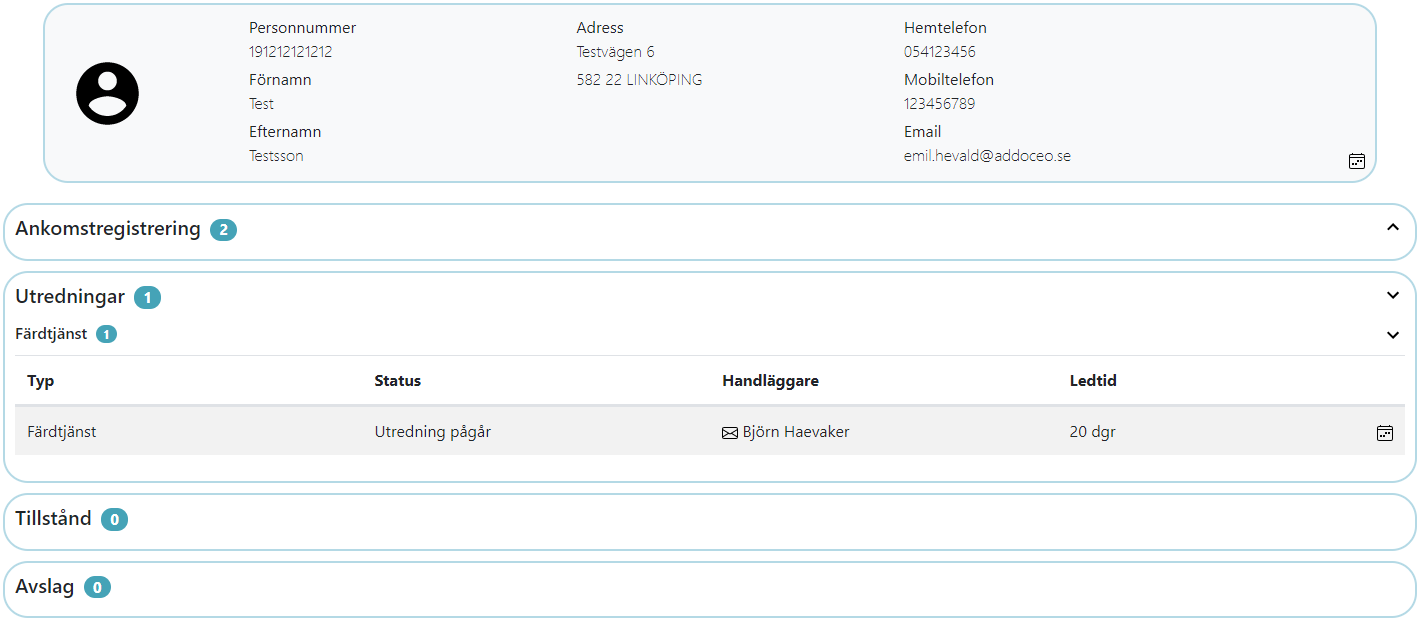Select the Färdtjänst cell in the table row

(62, 432)
